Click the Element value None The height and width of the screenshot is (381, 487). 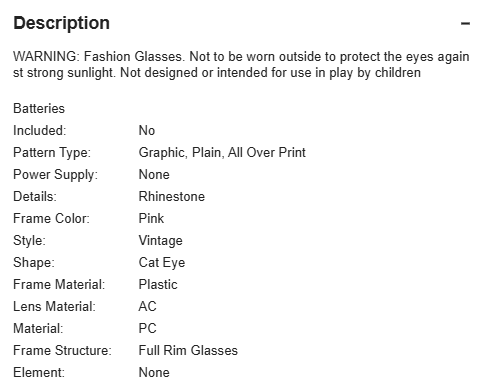point(154,372)
